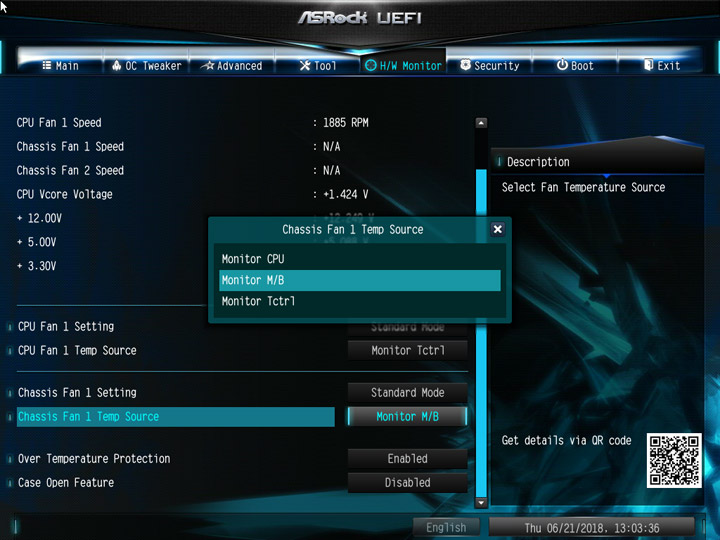Image resolution: width=720 pixels, height=540 pixels.
Task: Open CPU Fan 1 Temp Source dropdown
Action: pyautogui.click(x=408, y=350)
